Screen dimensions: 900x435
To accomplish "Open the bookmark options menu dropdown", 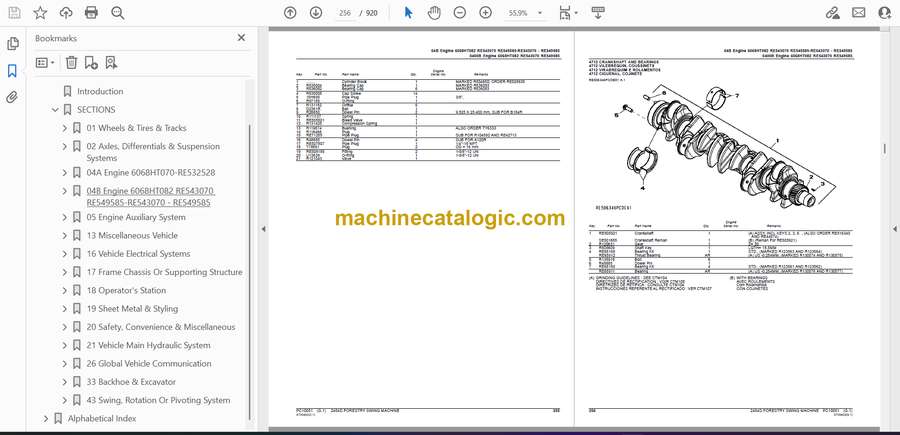I will click(45, 63).
